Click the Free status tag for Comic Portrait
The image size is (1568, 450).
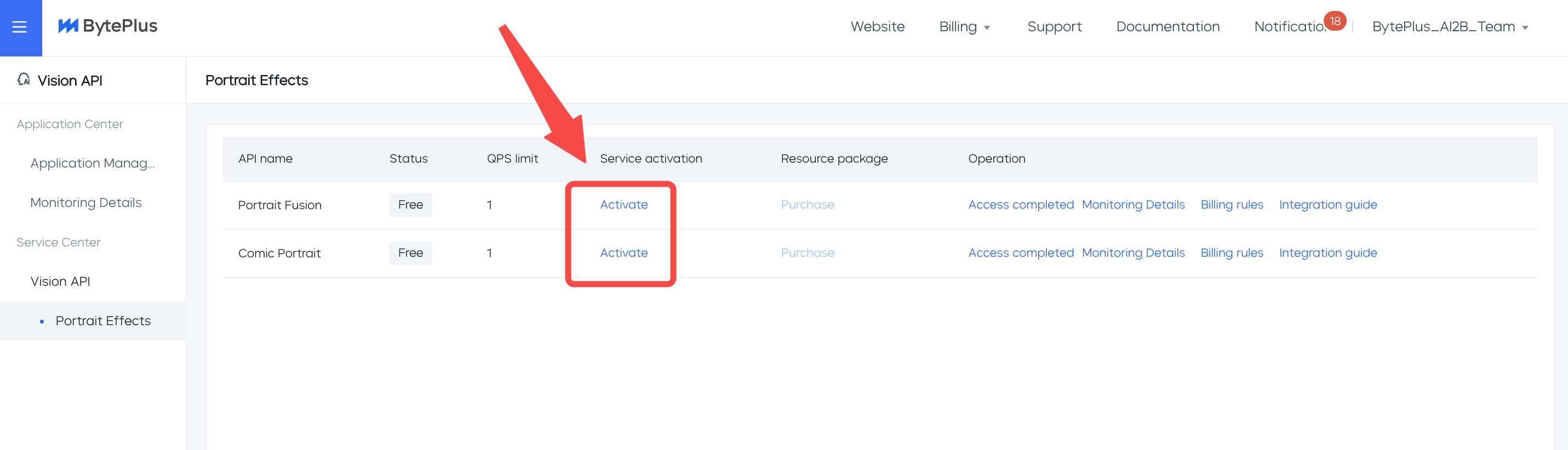[411, 252]
